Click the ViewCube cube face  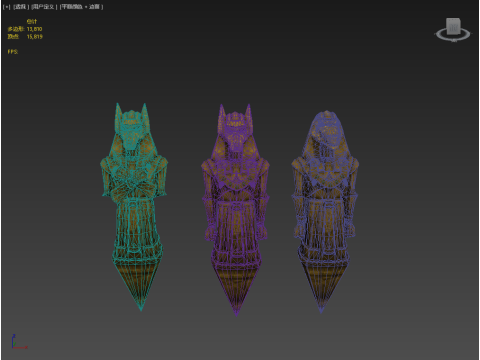tap(453, 26)
